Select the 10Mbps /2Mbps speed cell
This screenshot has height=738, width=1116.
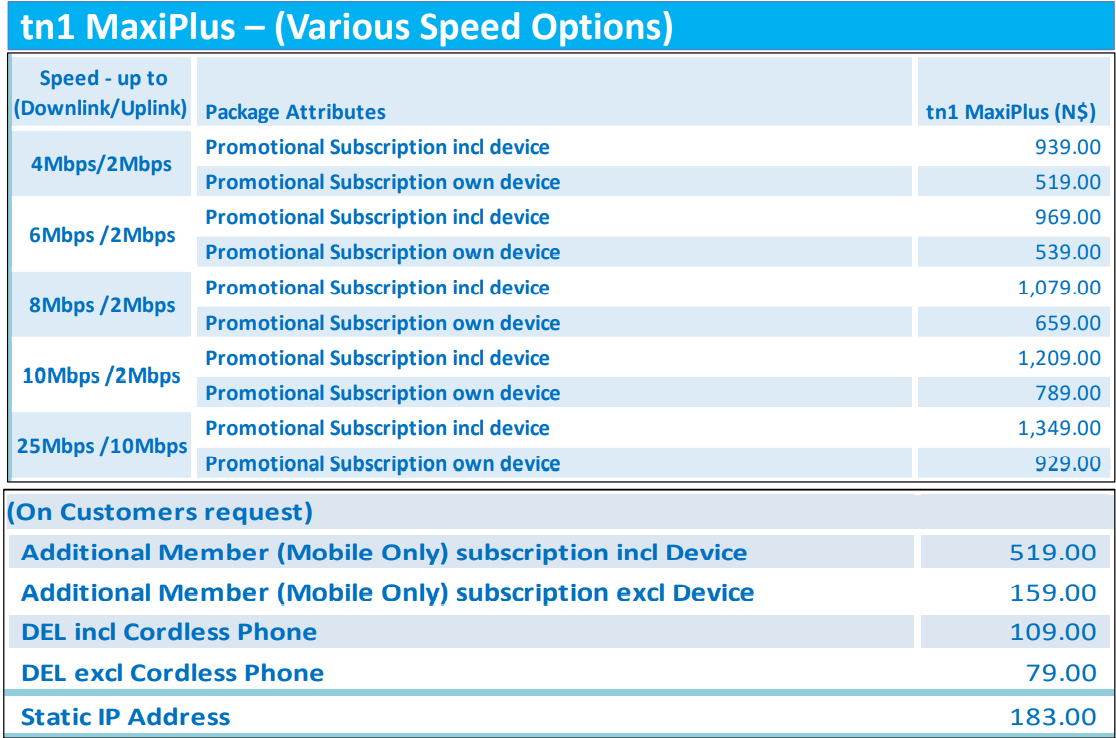tap(101, 376)
